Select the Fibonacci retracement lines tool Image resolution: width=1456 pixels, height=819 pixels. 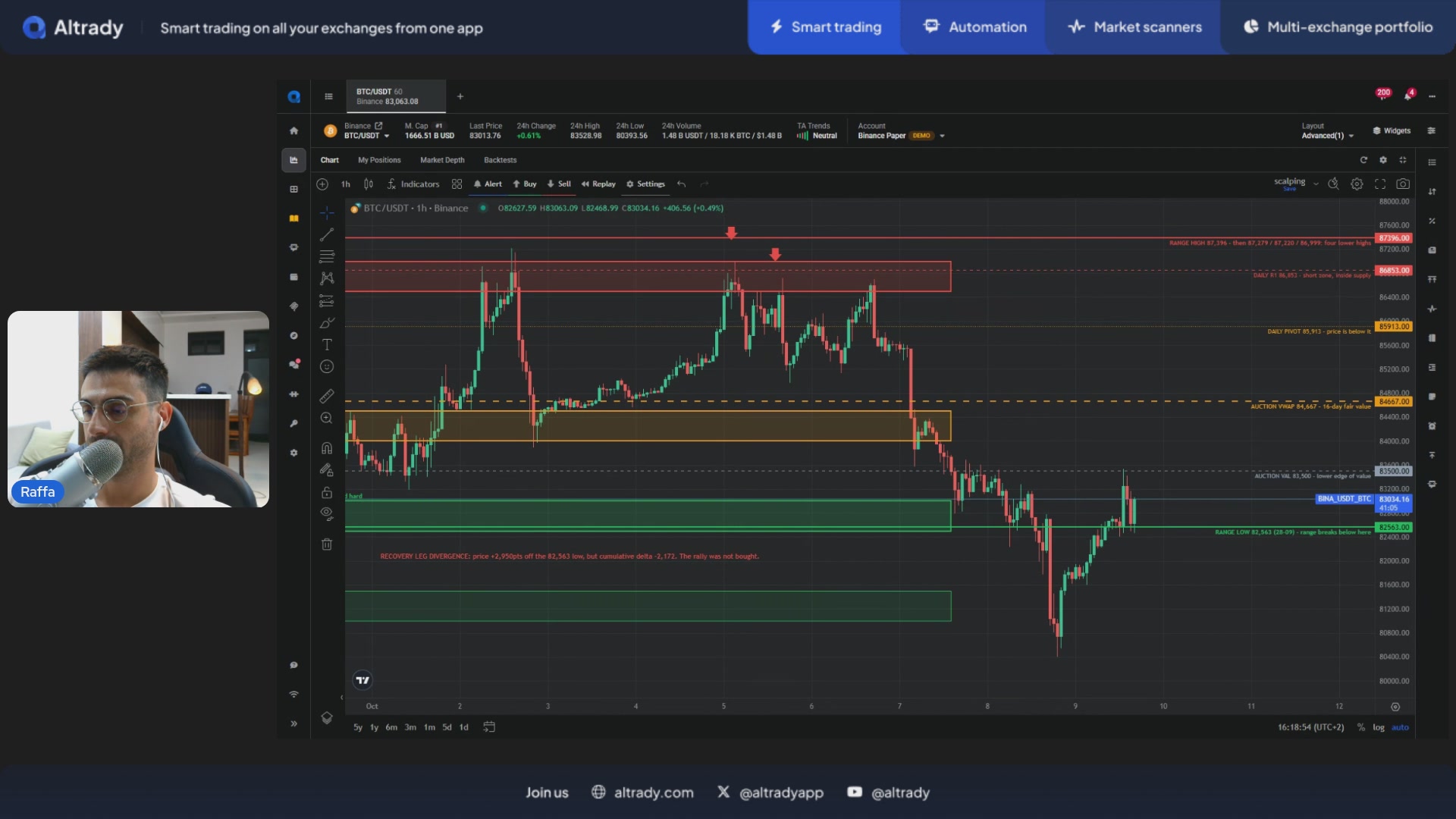click(x=327, y=256)
